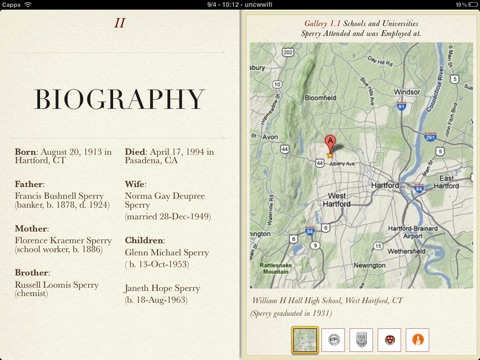The height and width of the screenshot is (360, 480).
Task: Tap the West Hartford label on map
Action: pos(337,200)
